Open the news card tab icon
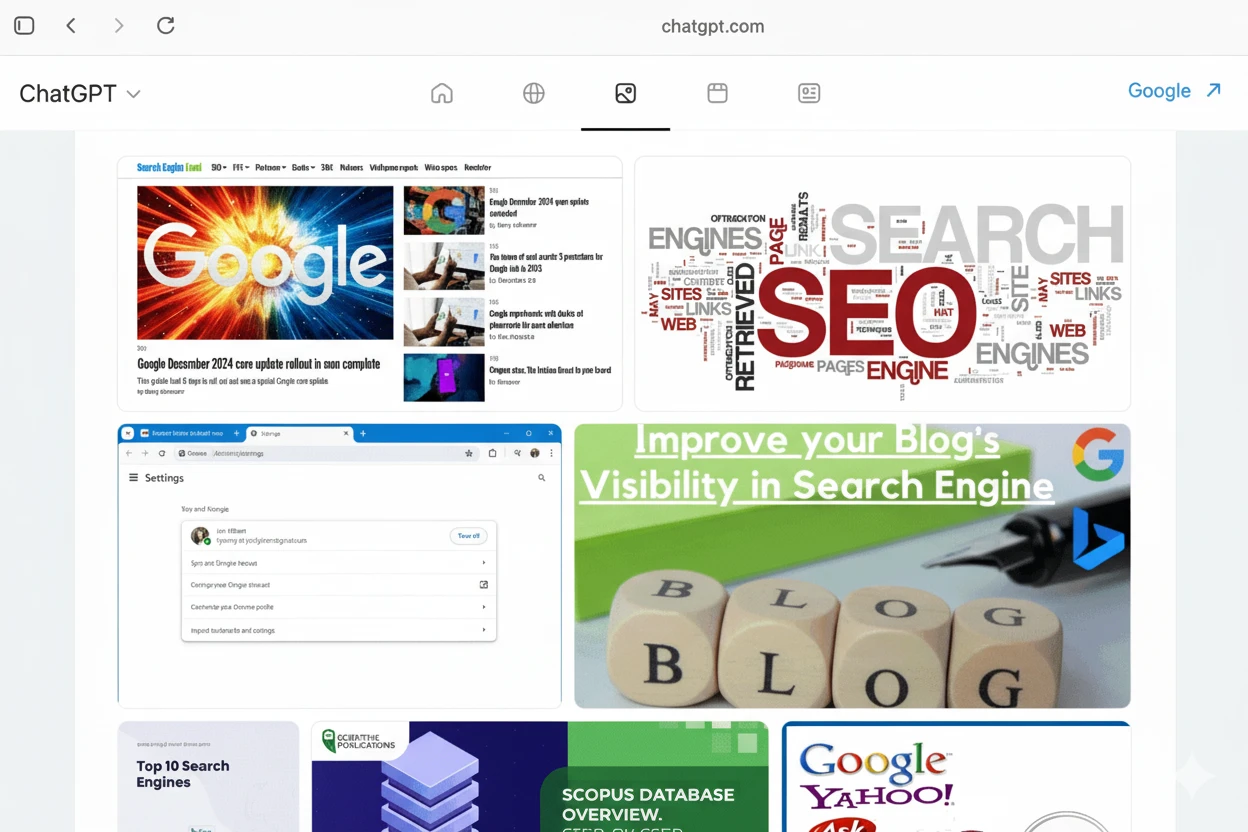The width and height of the screenshot is (1248, 832). pyautogui.click(x=809, y=93)
